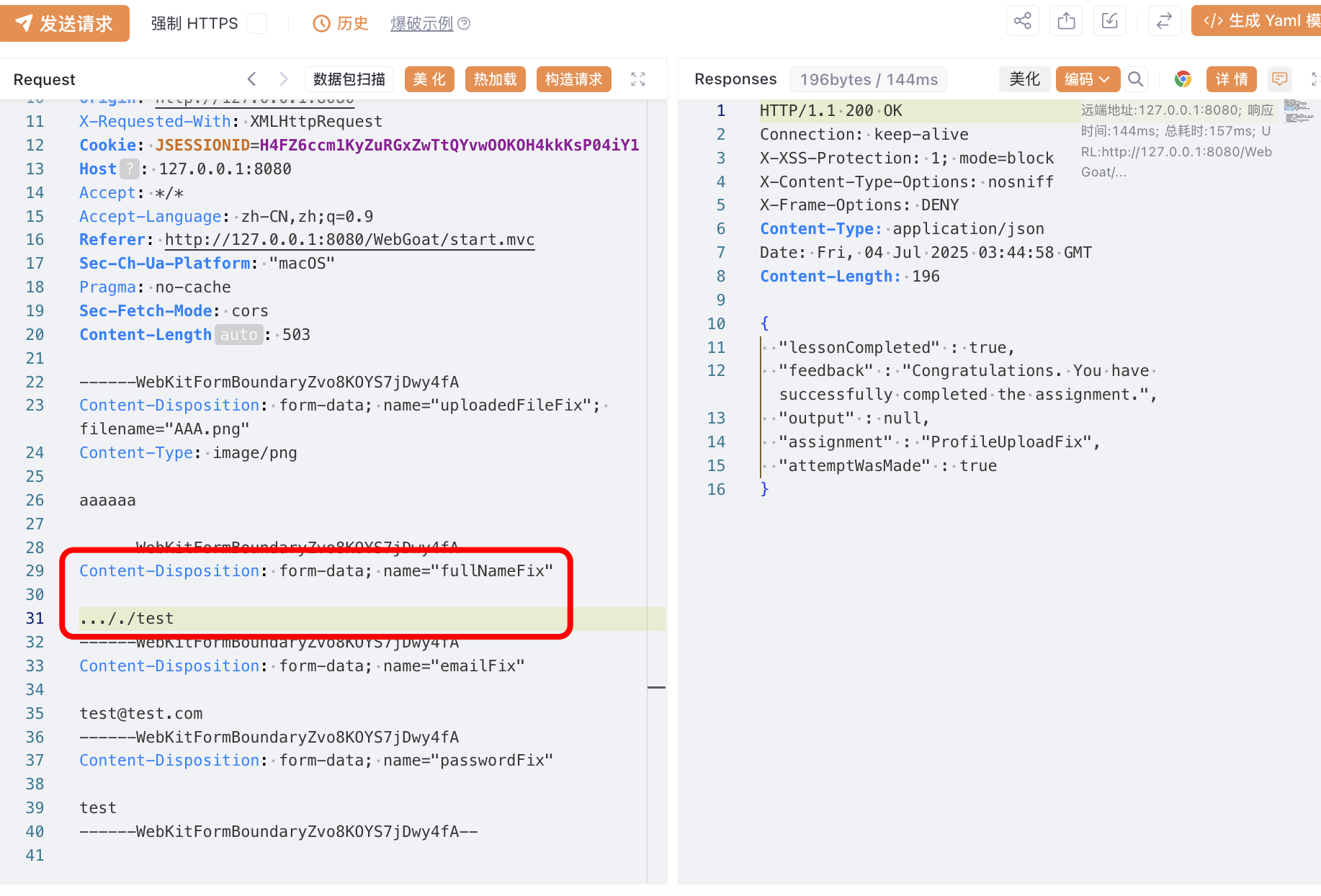Viewport: 1321px width, 896px height.
Task: Click the Request panel title
Action: coord(45,79)
